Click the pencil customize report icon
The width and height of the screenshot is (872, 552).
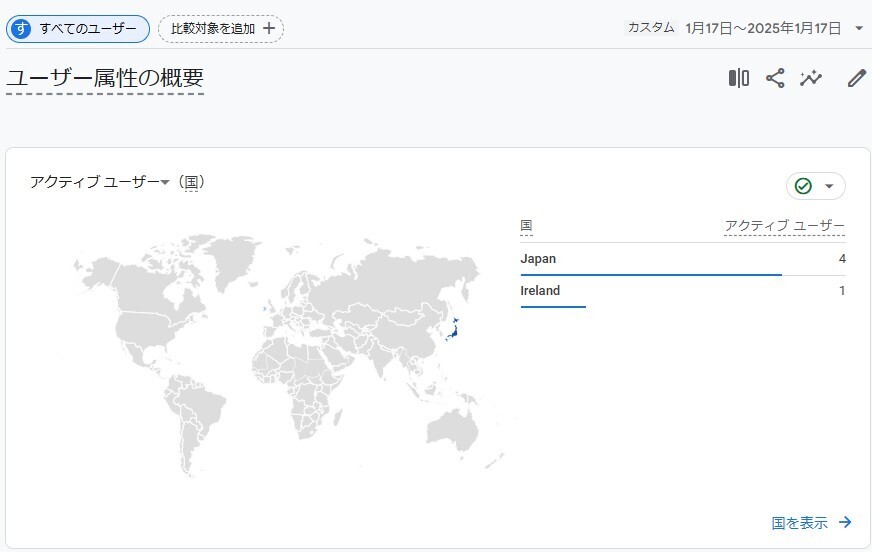[856, 78]
